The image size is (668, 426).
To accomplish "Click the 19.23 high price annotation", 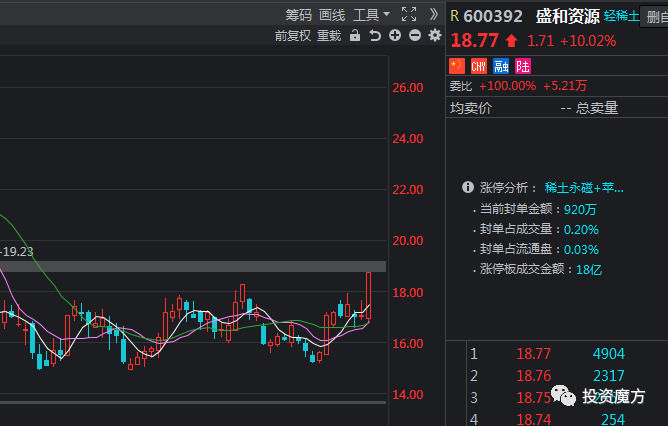I will [x=18, y=252].
